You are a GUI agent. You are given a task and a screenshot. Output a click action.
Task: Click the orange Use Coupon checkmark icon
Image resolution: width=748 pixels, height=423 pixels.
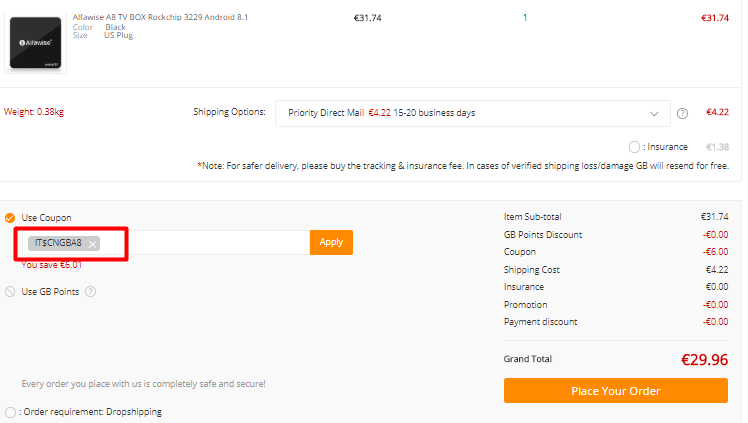pyautogui.click(x=10, y=218)
